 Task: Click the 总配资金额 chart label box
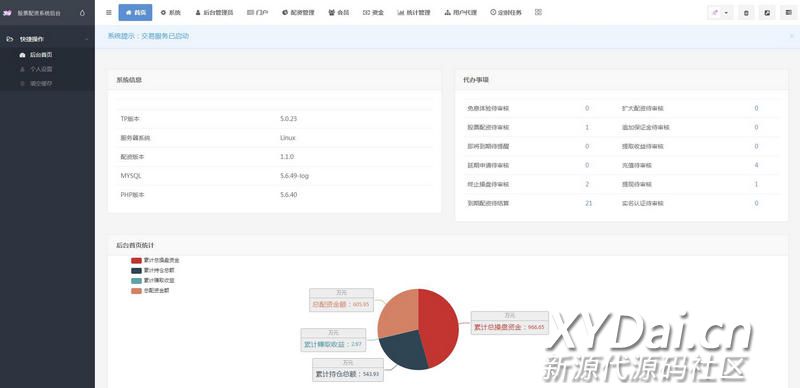341,300
